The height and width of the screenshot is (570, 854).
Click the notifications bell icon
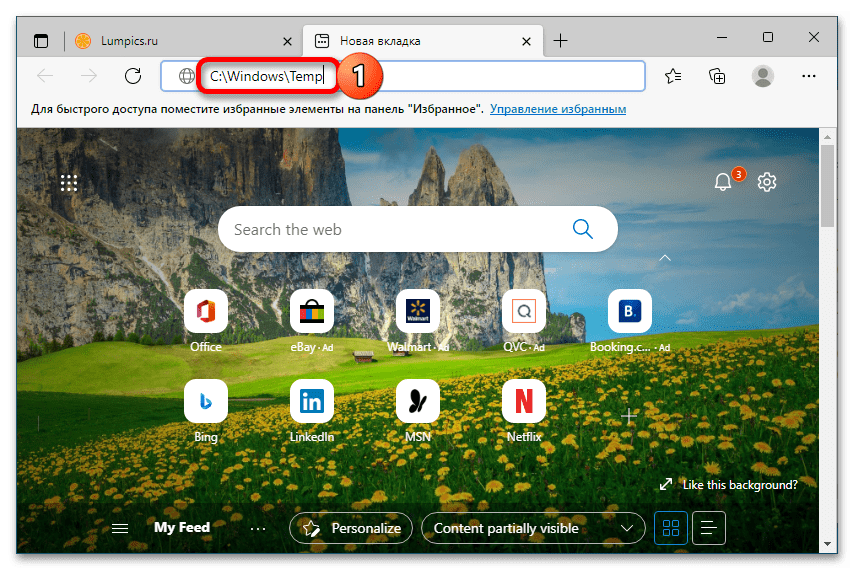click(x=723, y=182)
